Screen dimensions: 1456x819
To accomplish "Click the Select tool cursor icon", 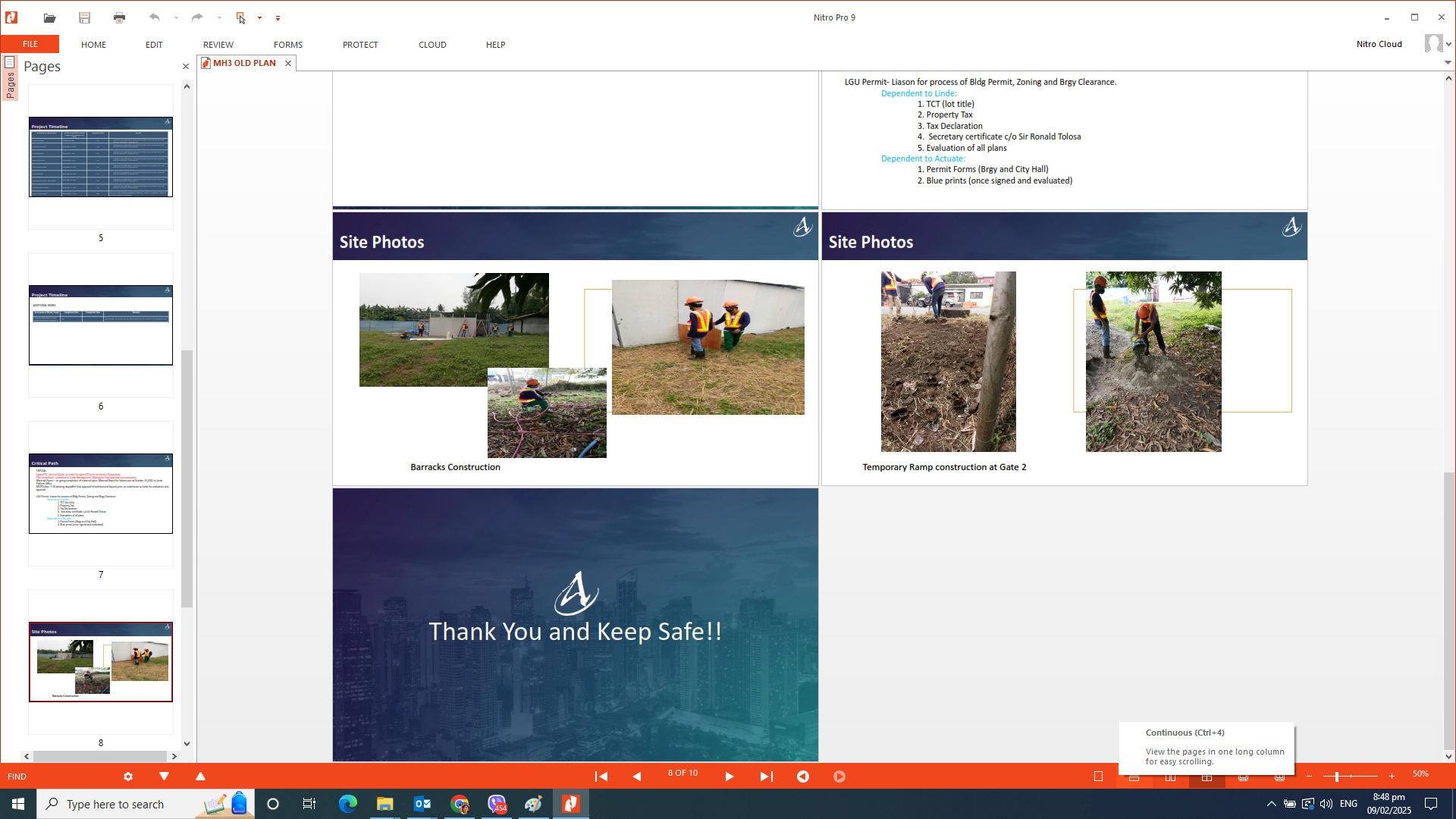I will [240, 17].
